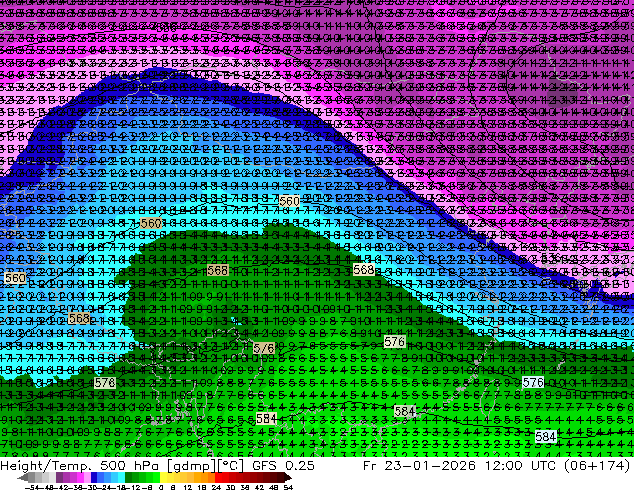
Task: Click the leftmost "560" contour label
Action: (x=15, y=278)
